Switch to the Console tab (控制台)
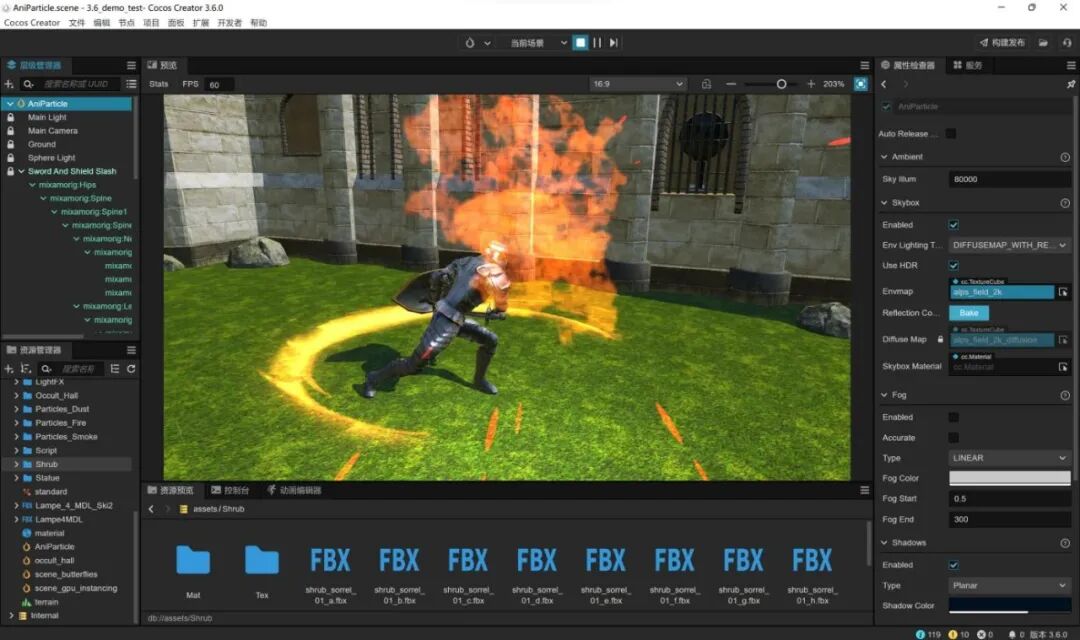The image size is (1080, 640). click(230, 491)
